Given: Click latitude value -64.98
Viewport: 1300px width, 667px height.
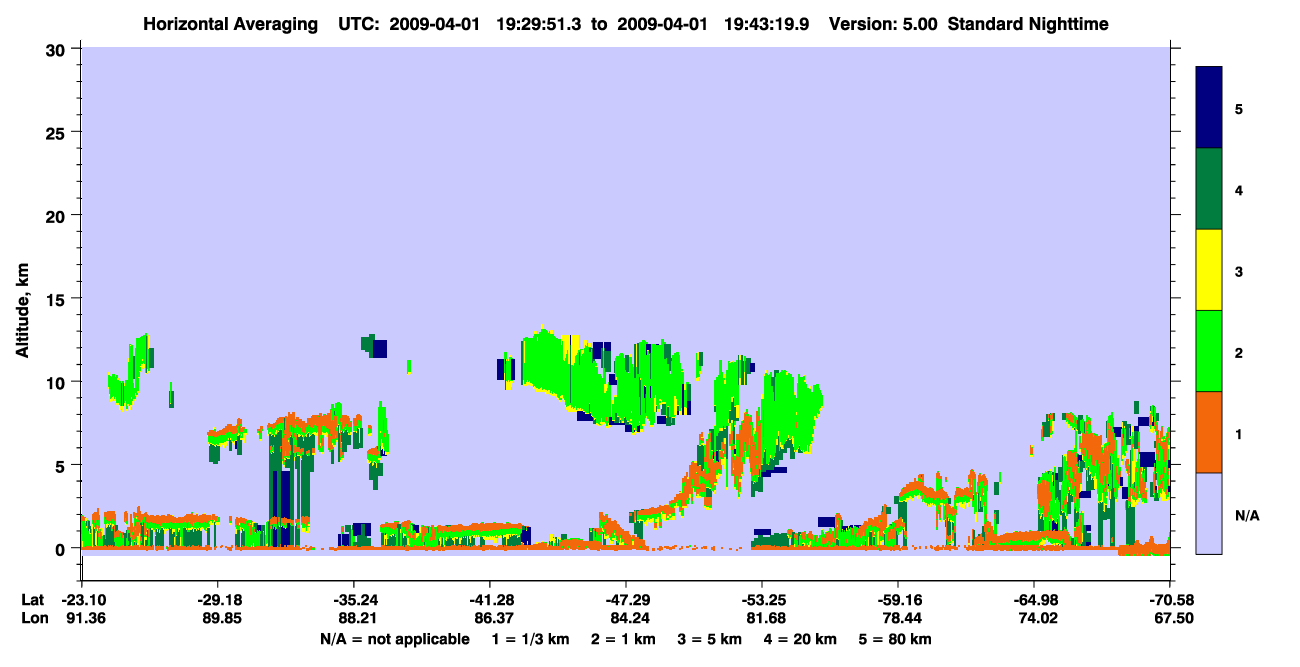Looking at the screenshot, I should 1033,600.
